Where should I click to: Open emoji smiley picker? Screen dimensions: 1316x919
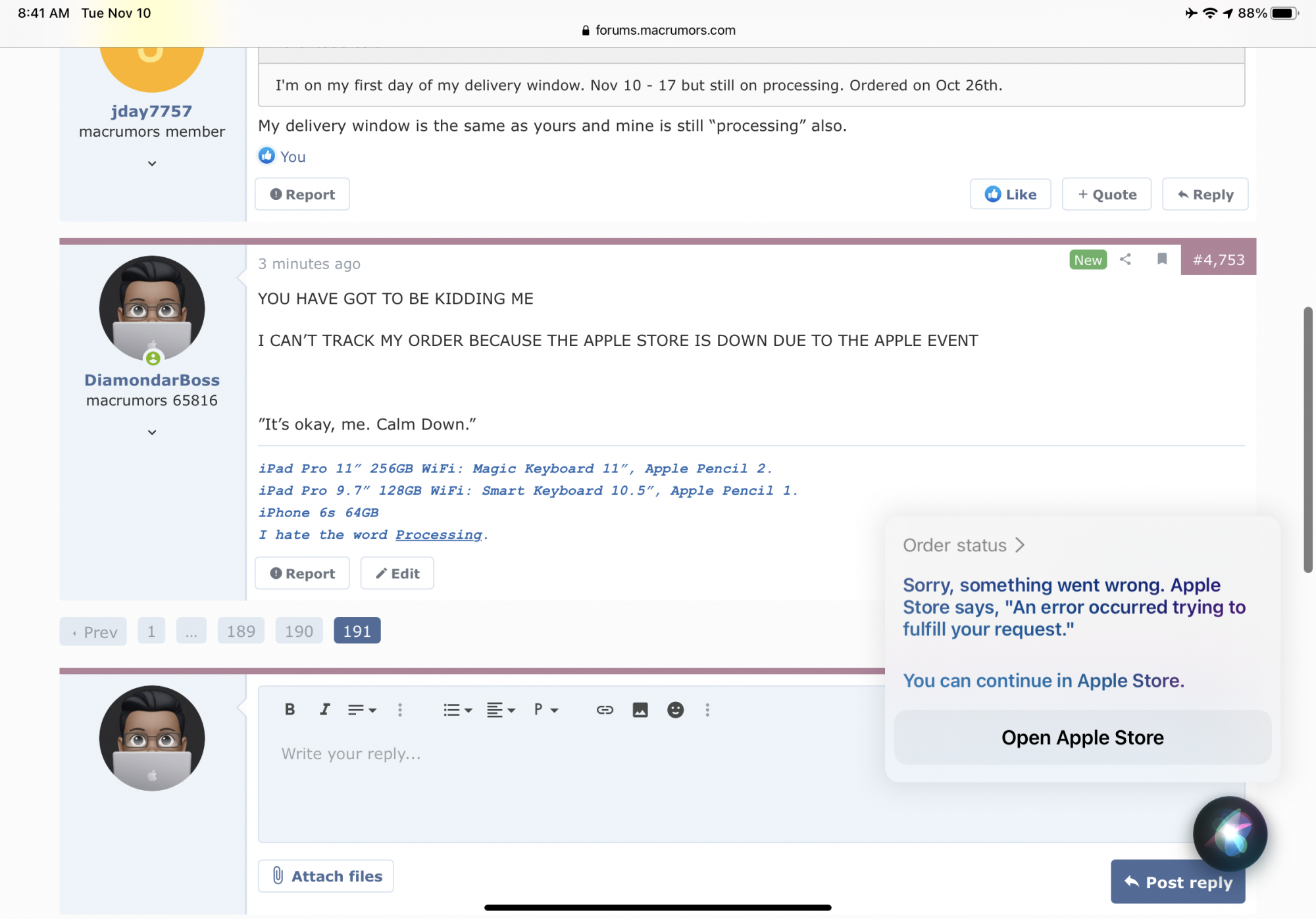[x=675, y=710]
